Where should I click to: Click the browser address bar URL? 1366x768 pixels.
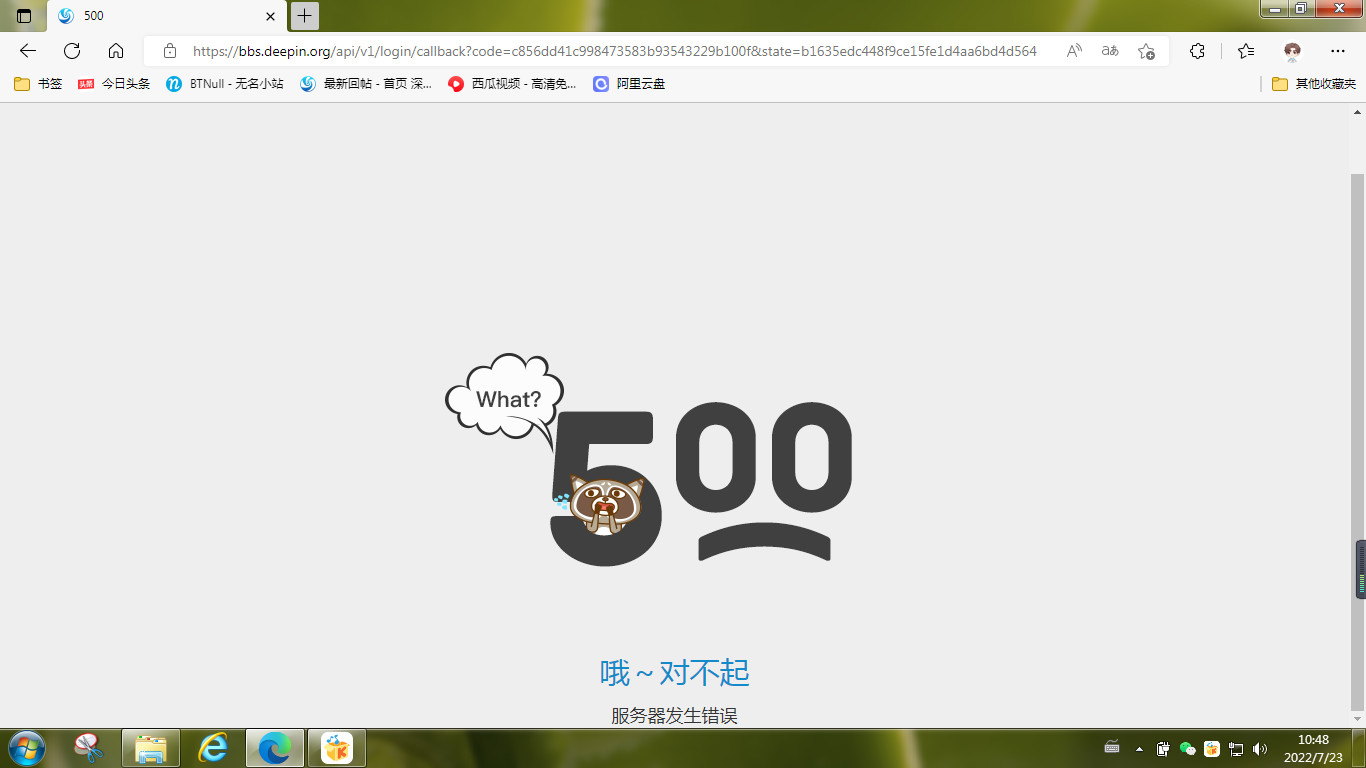[600, 50]
